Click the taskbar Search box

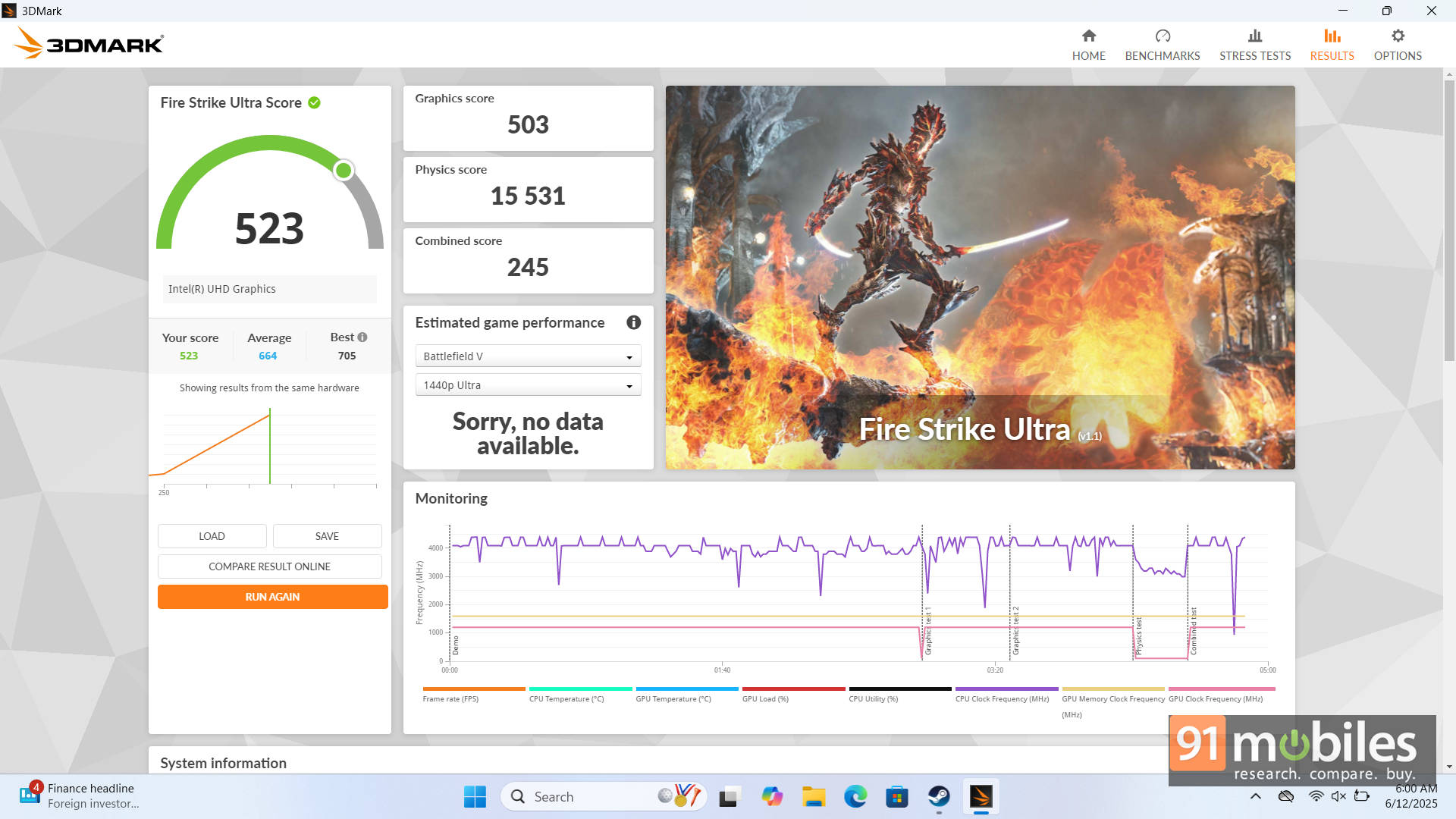click(x=604, y=796)
